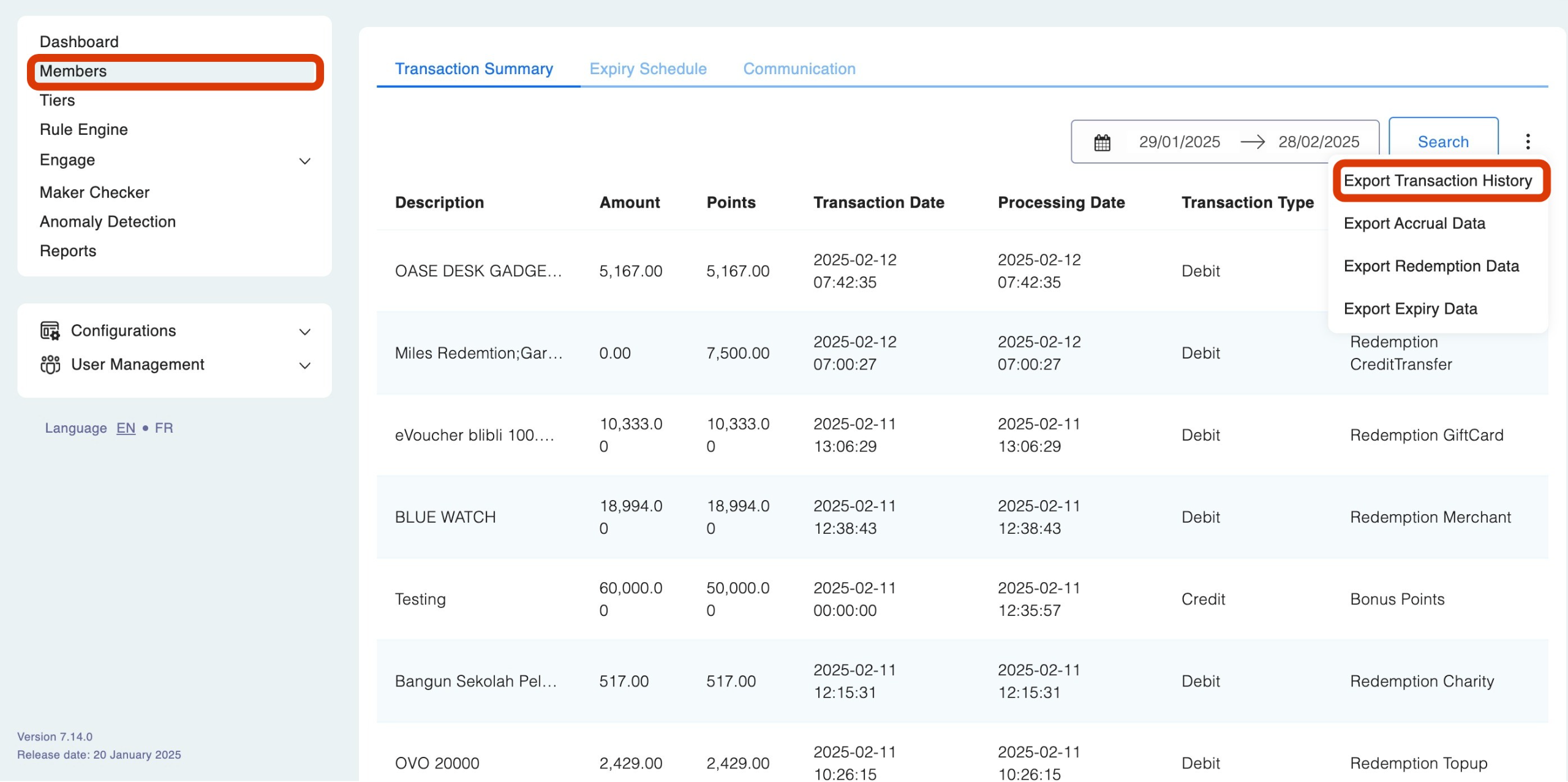Click the User Management people icon
The image size is (1568, 782).
click(50, 365)
